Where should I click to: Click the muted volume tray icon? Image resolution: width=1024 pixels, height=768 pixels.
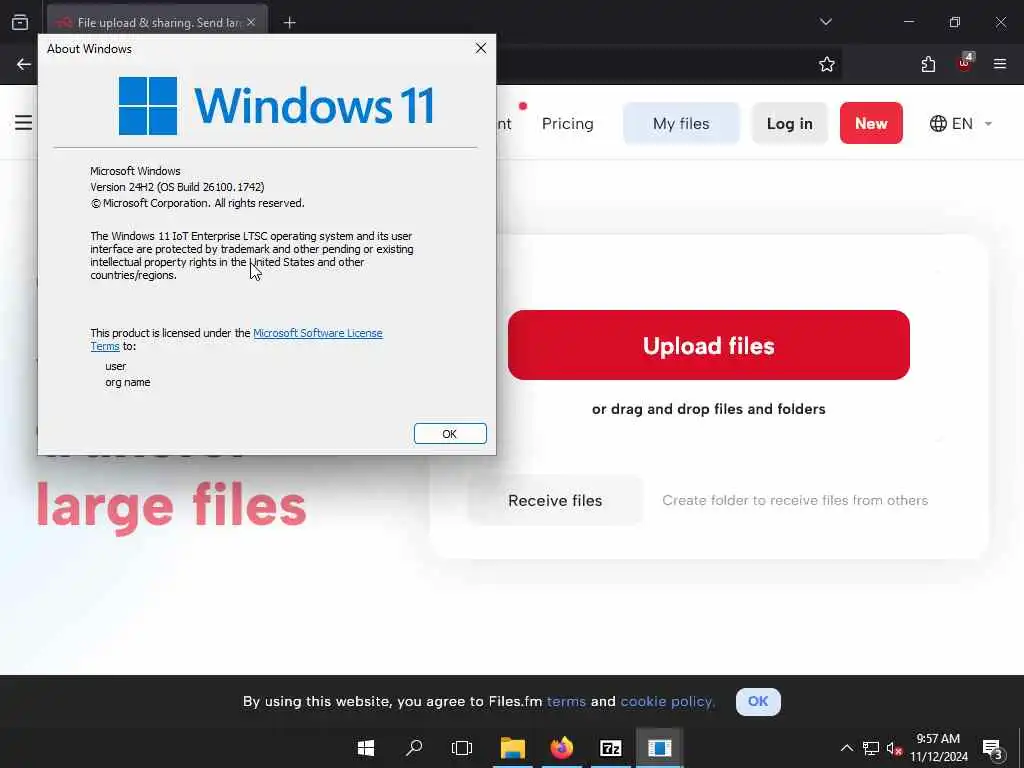pos(894,748)
